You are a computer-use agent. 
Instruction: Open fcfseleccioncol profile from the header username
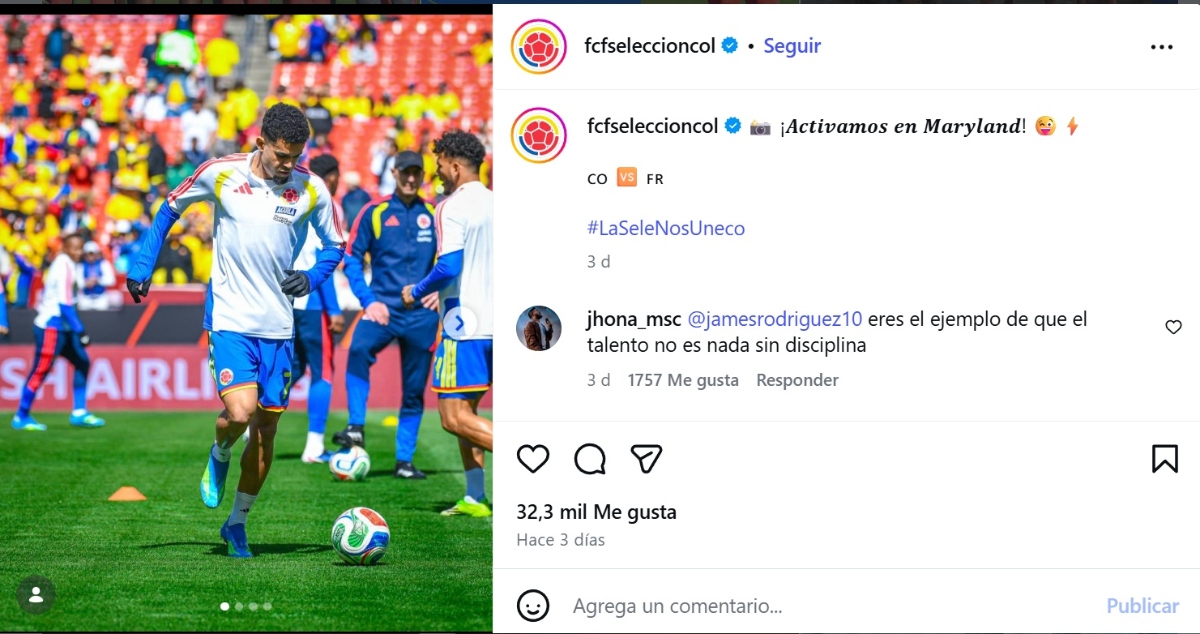pos(650,46)
